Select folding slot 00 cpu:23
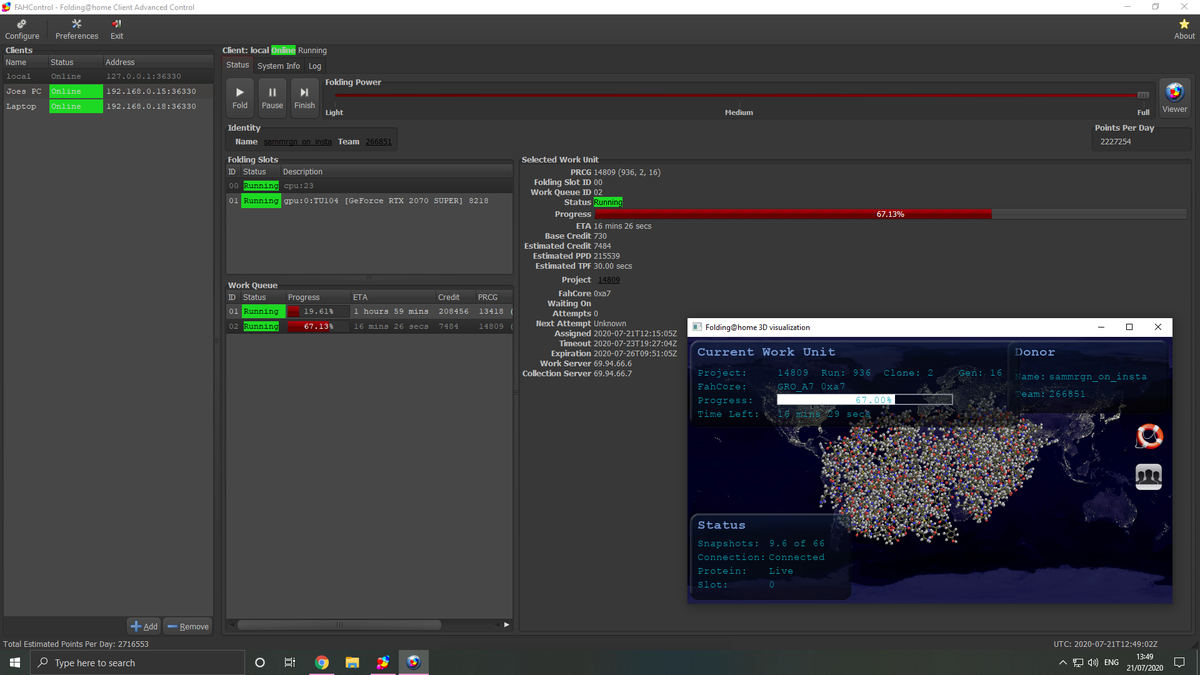 pyautogui.click(x=369, y=186)
